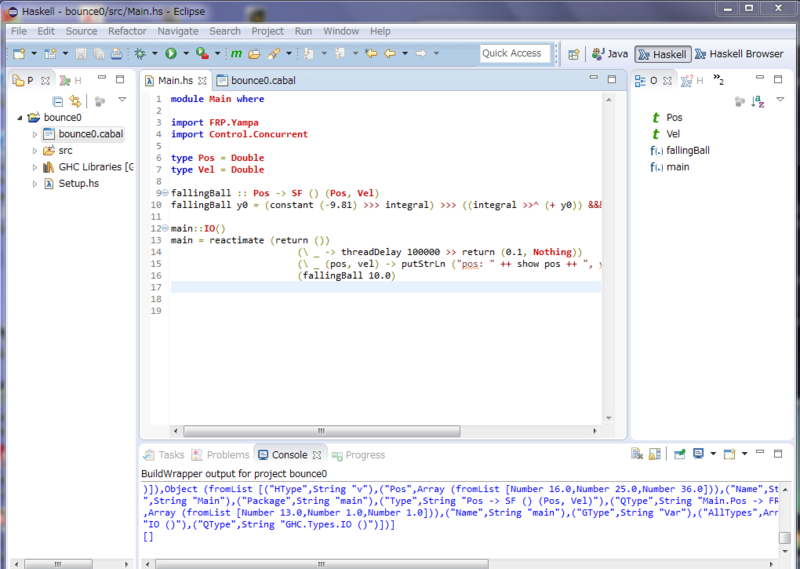Close the Main.hs editor tab
Image resolution: width=800 pixels, height=569 pixels.
[203, 81]
